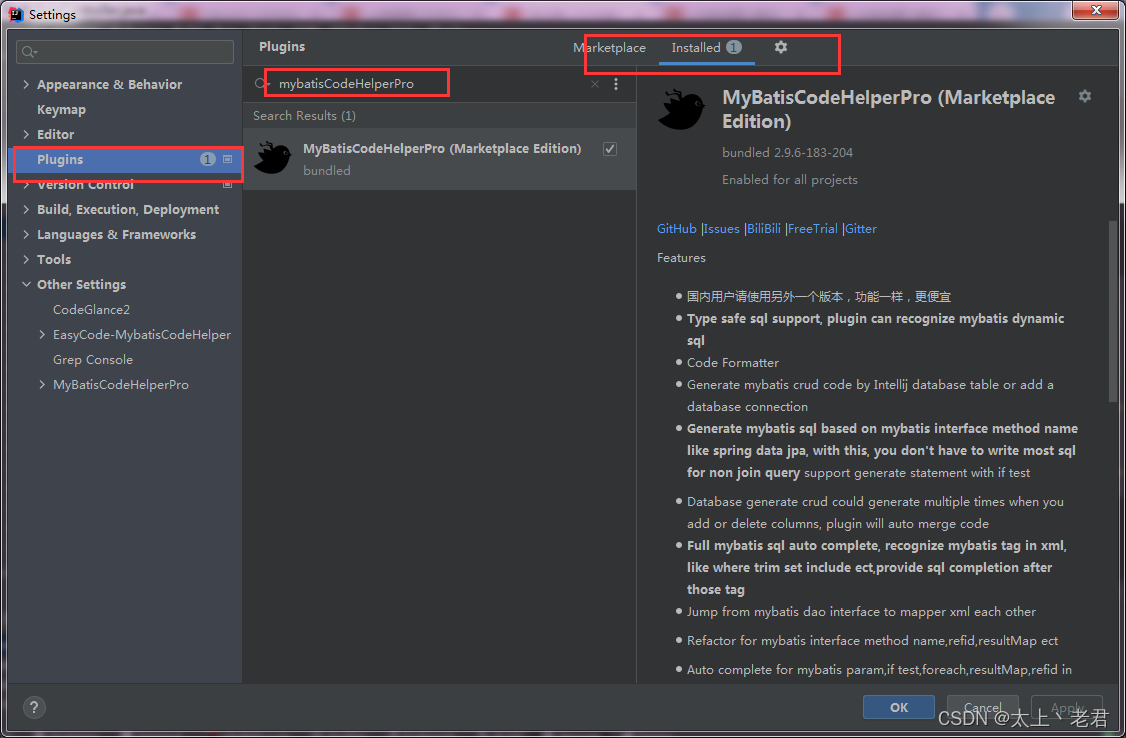1126x738 pixels.
Task: Select Keymap in the settings tree
Action: pos(61,110)
